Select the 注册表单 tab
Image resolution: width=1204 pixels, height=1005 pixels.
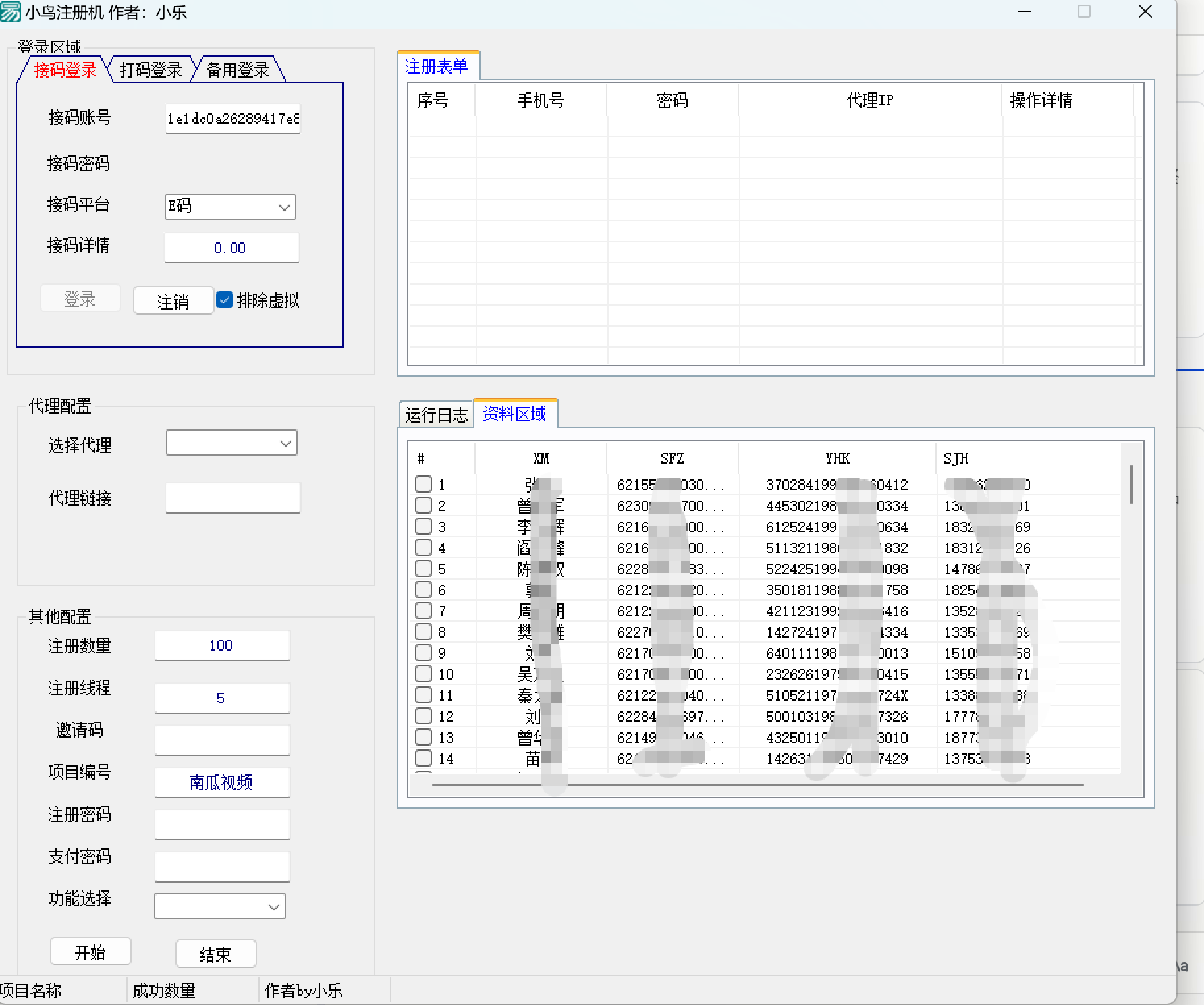pos(437,67)
